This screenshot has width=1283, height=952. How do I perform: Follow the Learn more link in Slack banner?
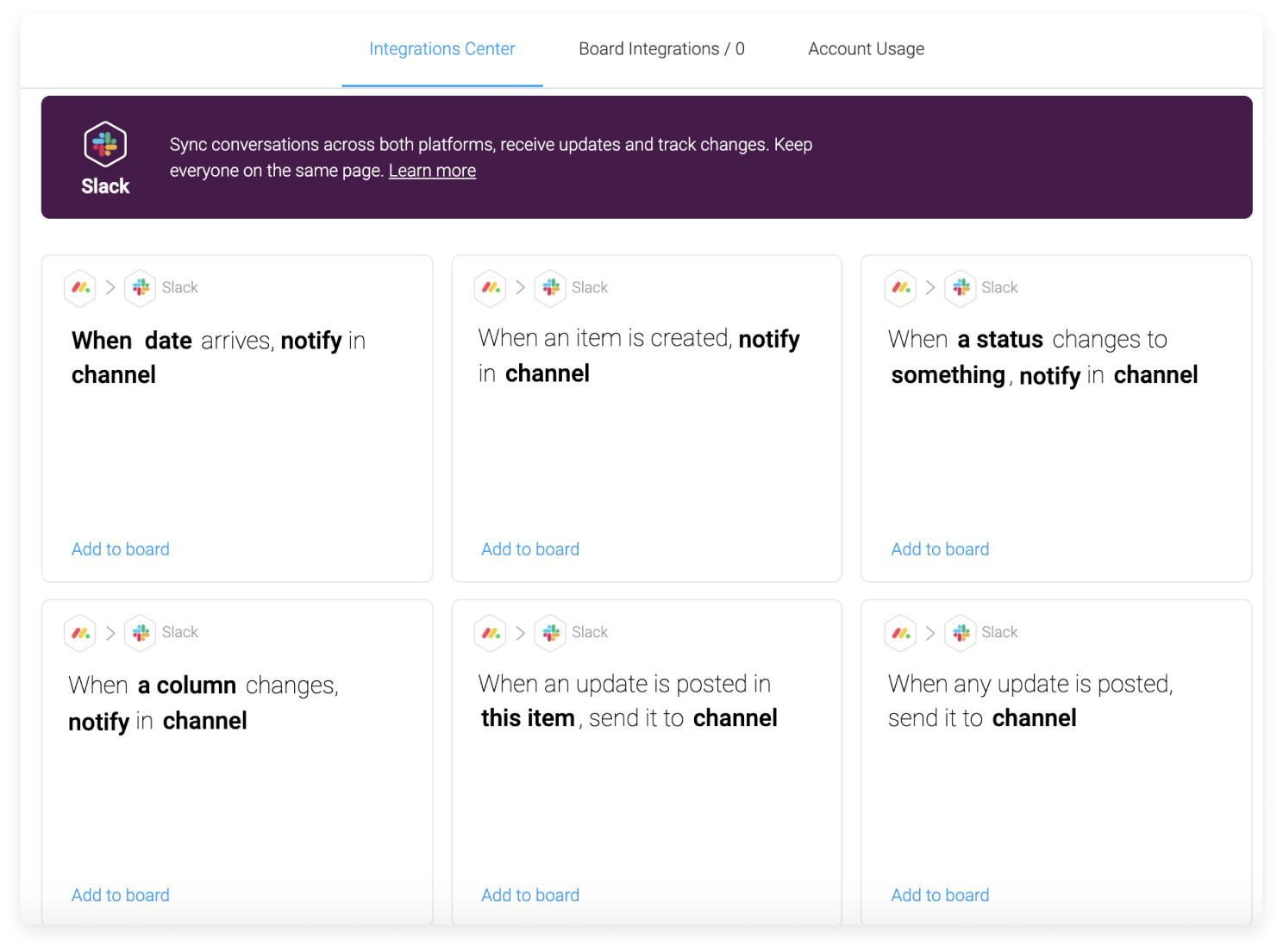coord(432,171)
